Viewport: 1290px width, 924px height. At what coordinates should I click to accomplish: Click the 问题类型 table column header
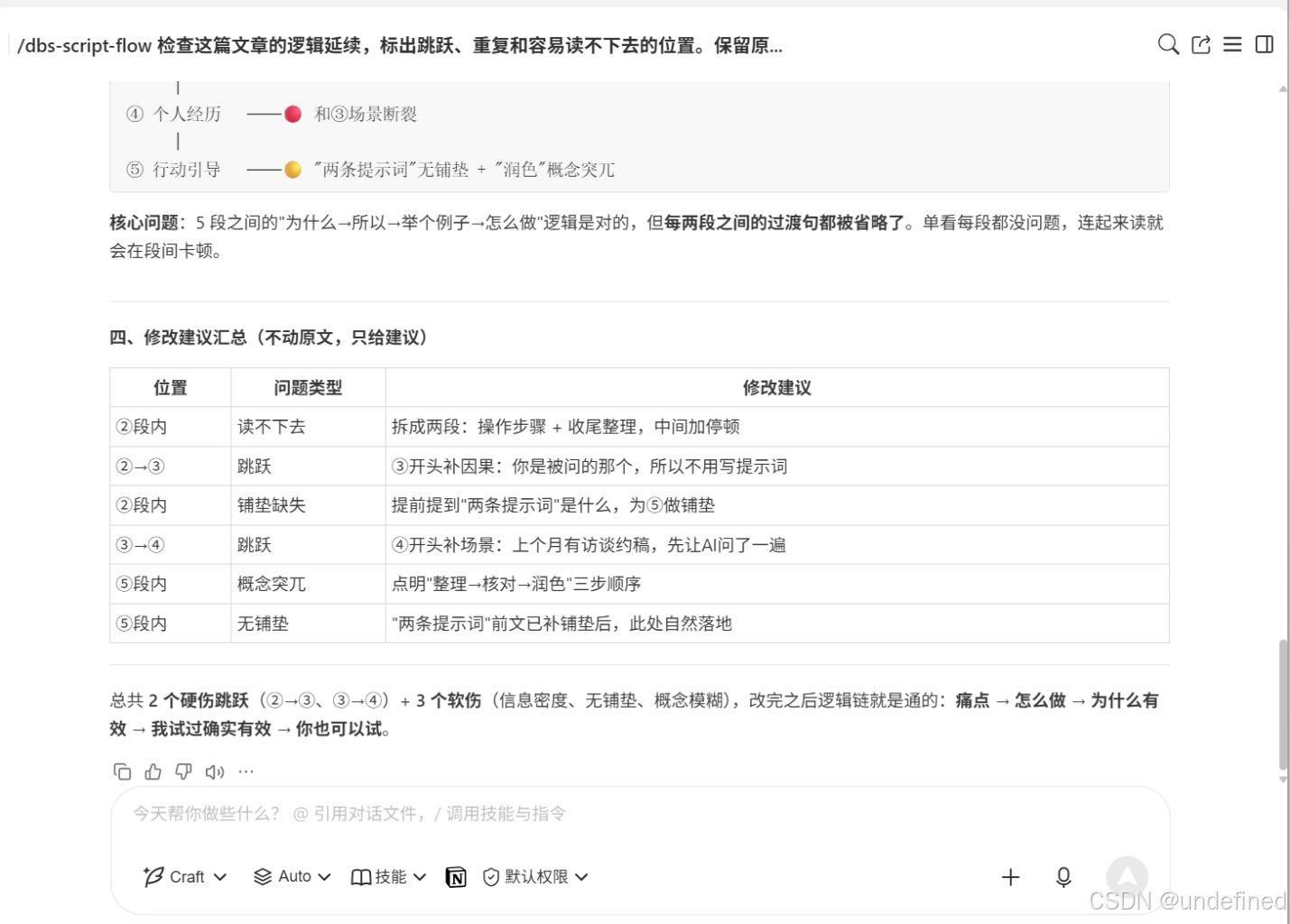click(x=308, y=388)
